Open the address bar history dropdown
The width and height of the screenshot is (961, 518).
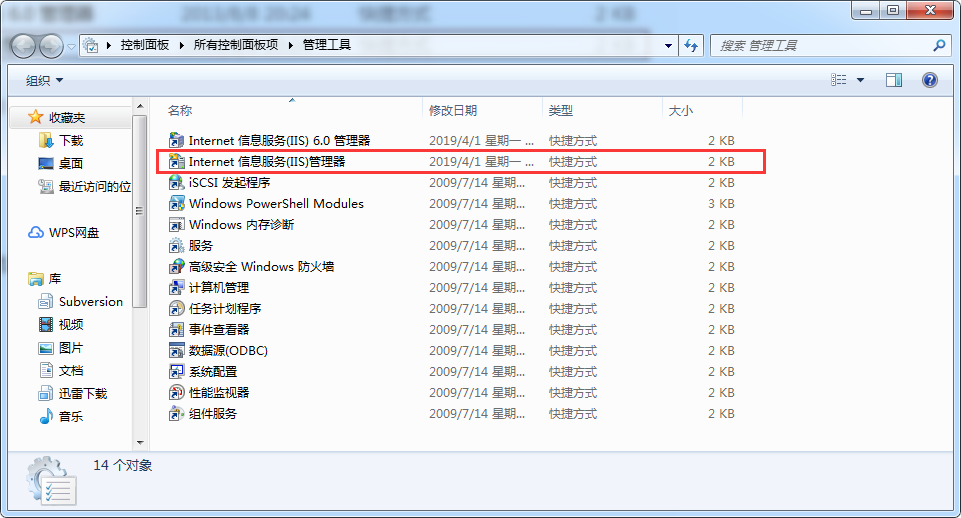tap(668, 45)
